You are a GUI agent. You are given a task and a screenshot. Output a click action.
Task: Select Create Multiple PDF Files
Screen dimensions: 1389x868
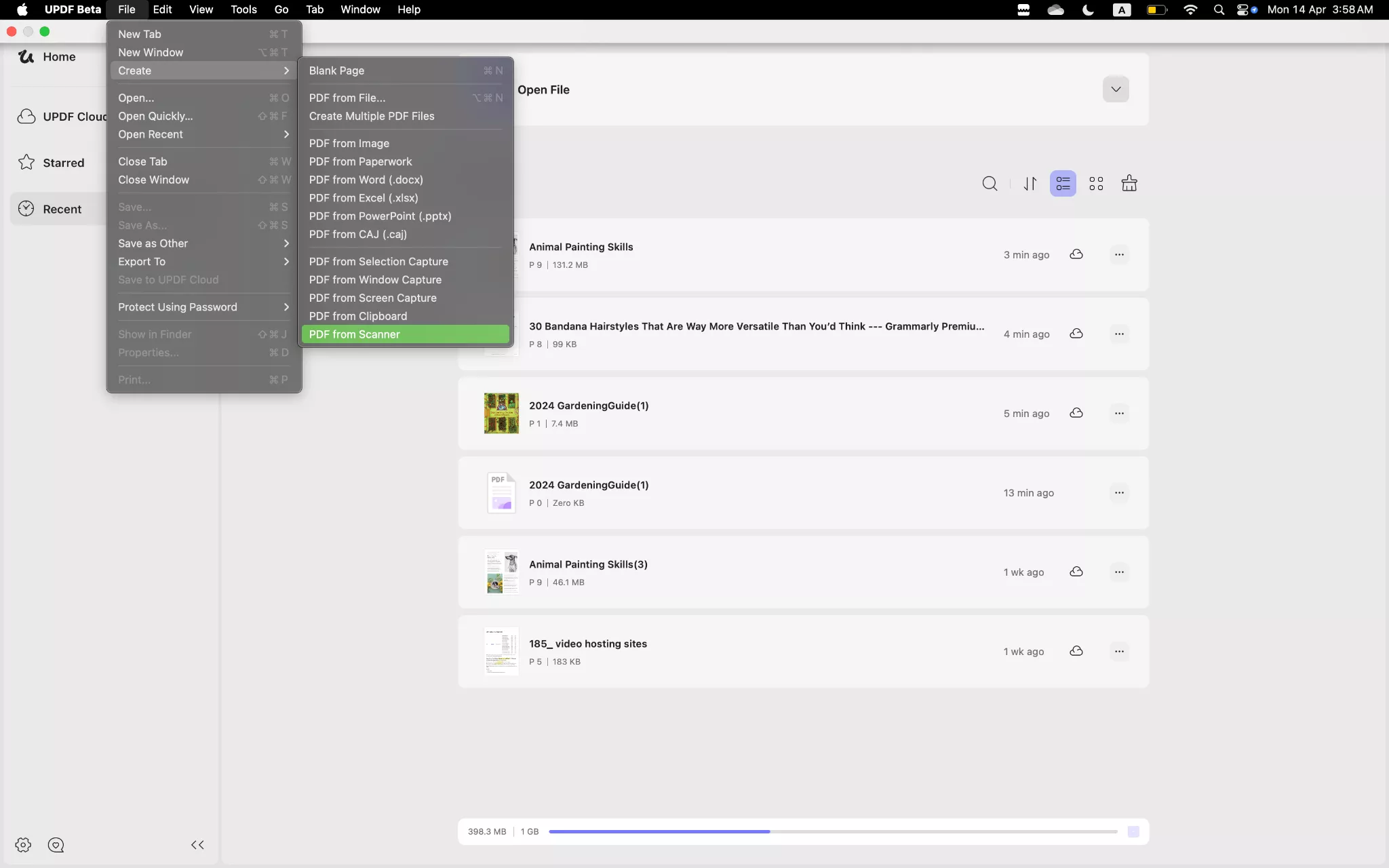(405, 116)
